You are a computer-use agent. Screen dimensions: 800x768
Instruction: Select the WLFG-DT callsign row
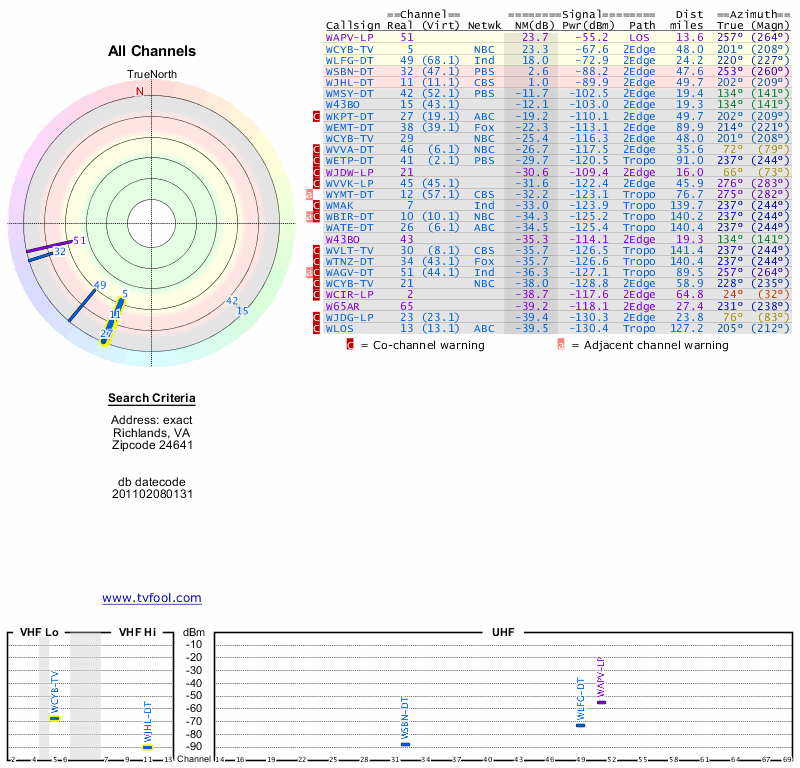(350, 59)
